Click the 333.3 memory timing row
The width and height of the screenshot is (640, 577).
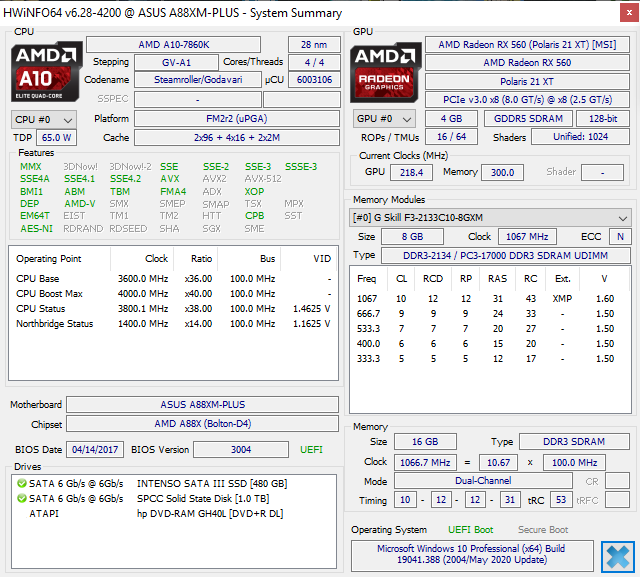[490, 359]
